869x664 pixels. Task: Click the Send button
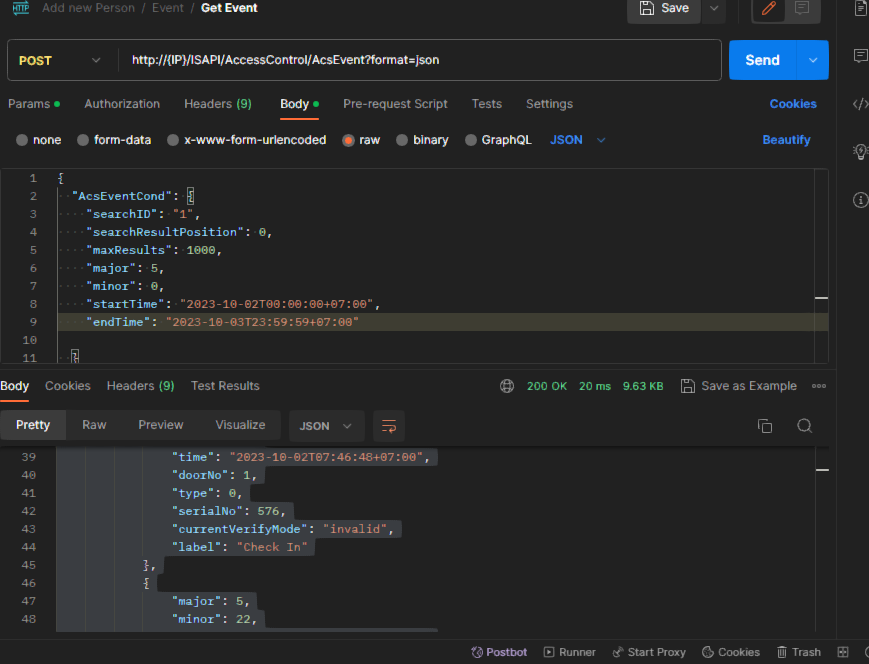pyautogui.click(x=762, y=60)
